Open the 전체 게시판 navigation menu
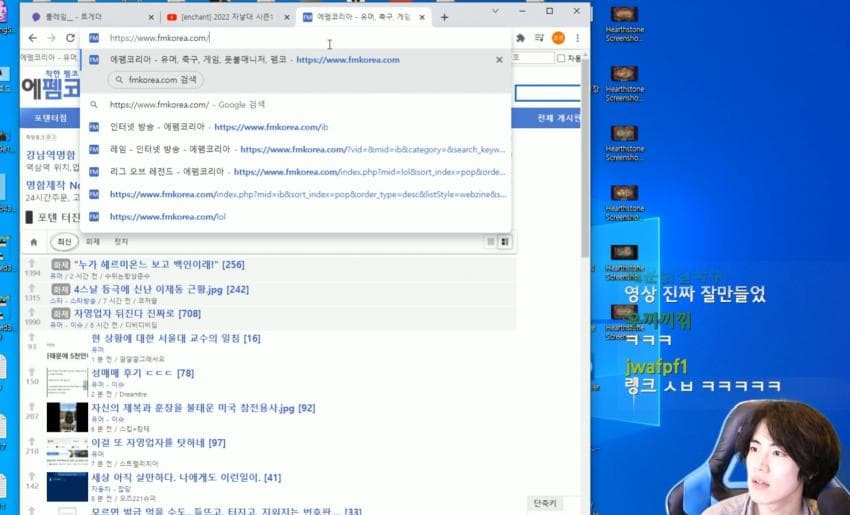The height and width of the screenshot is (515, 850). (x=558, y=118)
